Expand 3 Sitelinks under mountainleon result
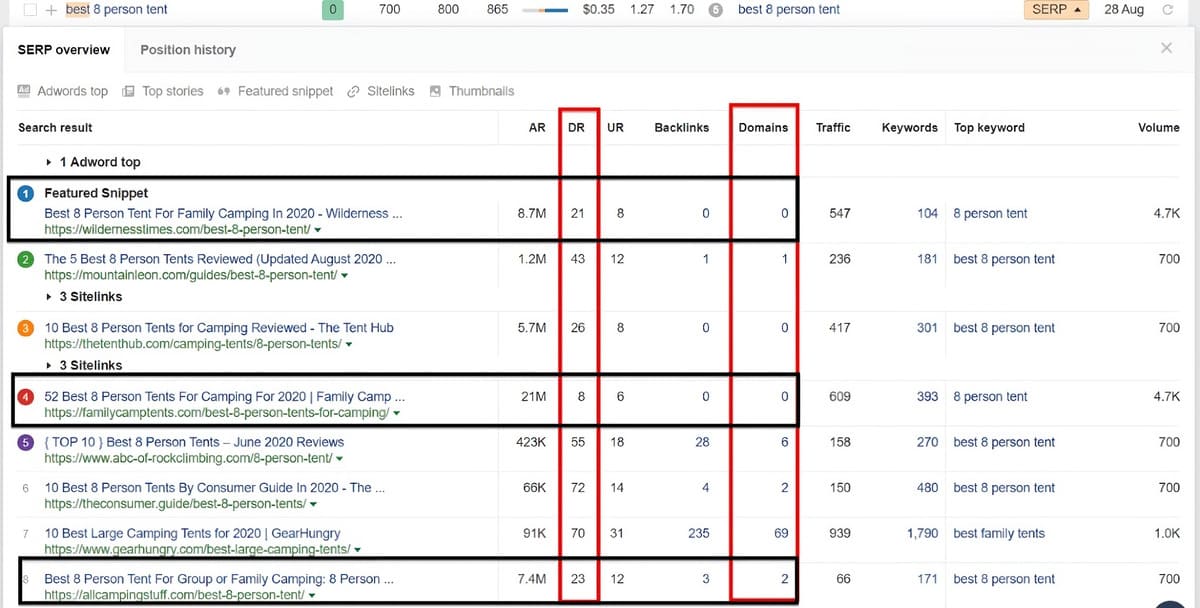 click(50, 297)
